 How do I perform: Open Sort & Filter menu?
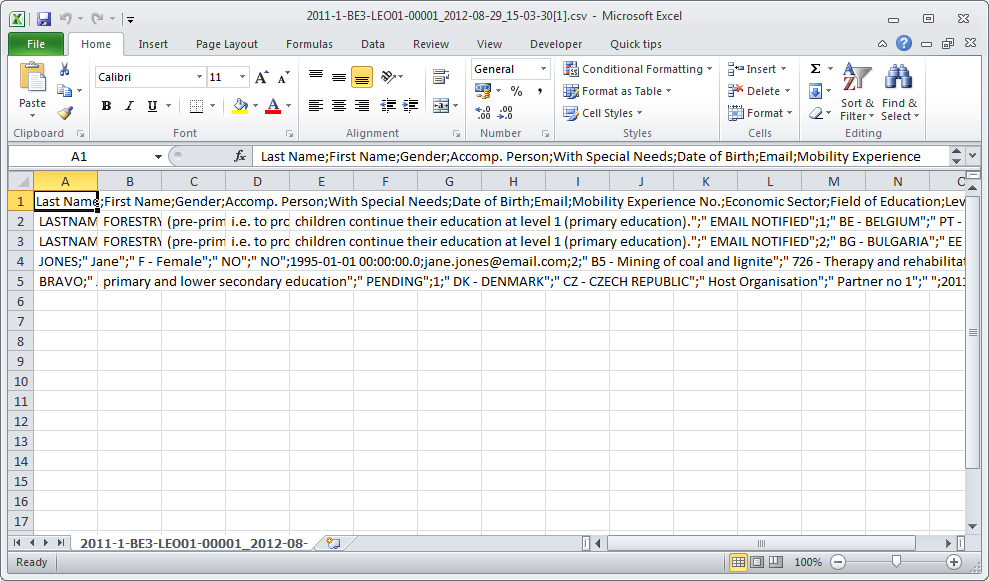click(x=857, y=92)
